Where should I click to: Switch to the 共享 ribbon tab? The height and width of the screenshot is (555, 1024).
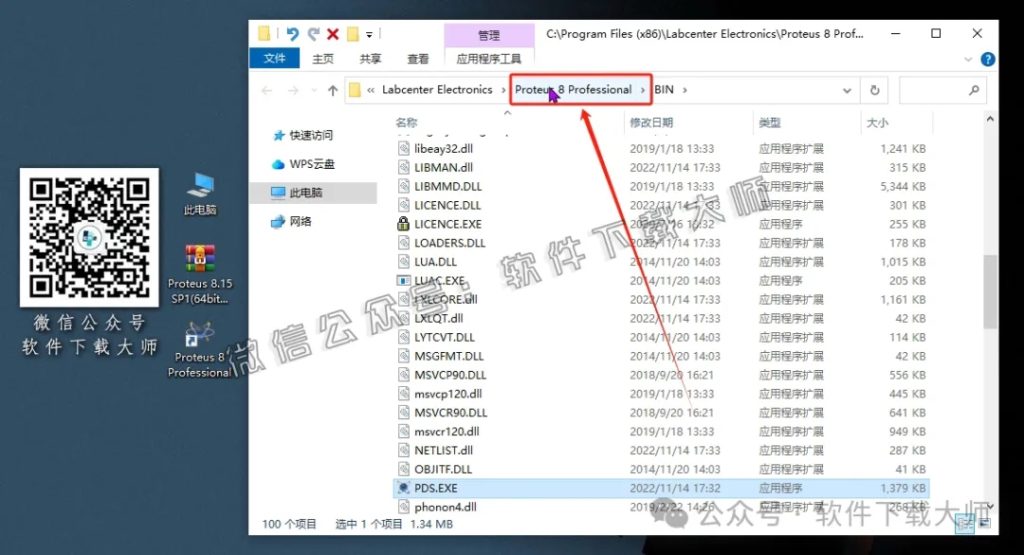tap(370, 59)
